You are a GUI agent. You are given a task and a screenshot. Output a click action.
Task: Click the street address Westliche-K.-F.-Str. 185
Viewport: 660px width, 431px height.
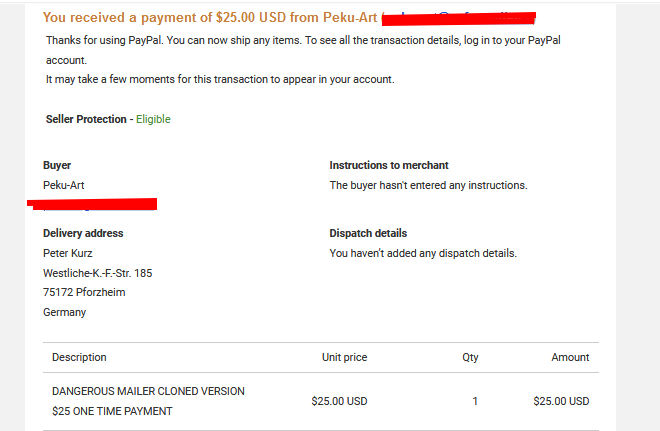pos(98,273)
